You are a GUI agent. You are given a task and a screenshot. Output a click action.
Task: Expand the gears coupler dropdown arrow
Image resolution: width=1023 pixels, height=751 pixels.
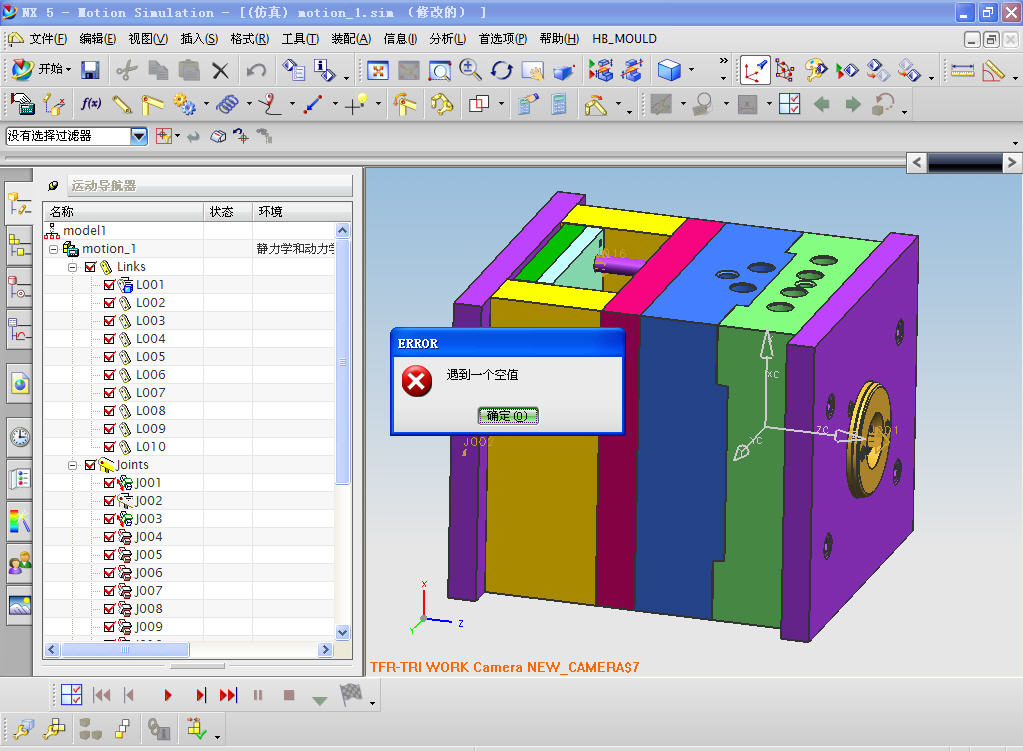pyautogui.click(x=206, y=104)
